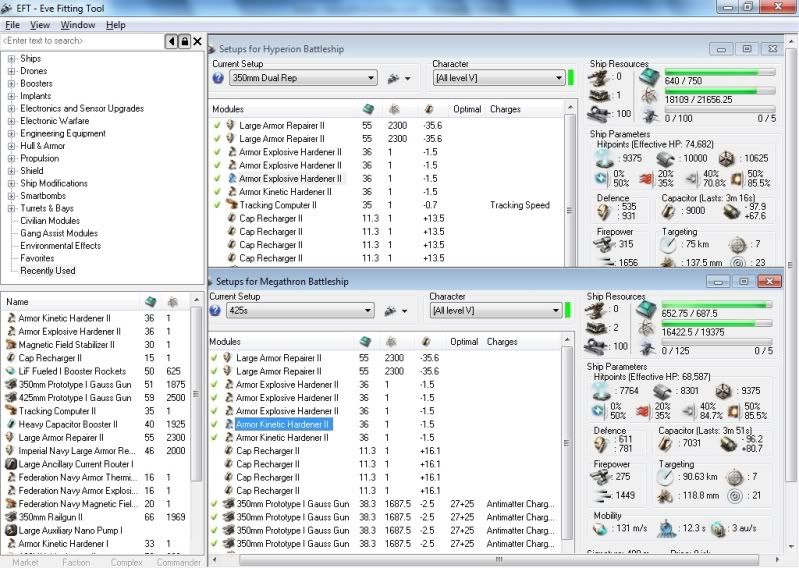Open the 425s setup dropdown
This screenshot has height=568, width=799.
tap(300, 310)
